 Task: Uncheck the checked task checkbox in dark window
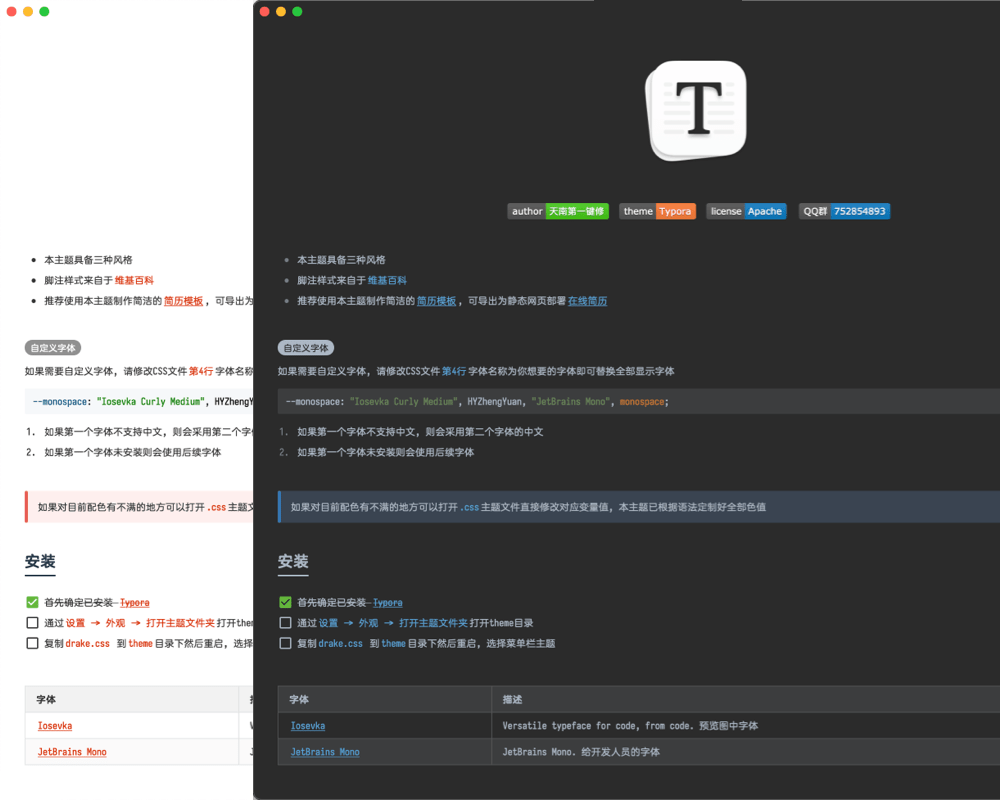[285, 603]
